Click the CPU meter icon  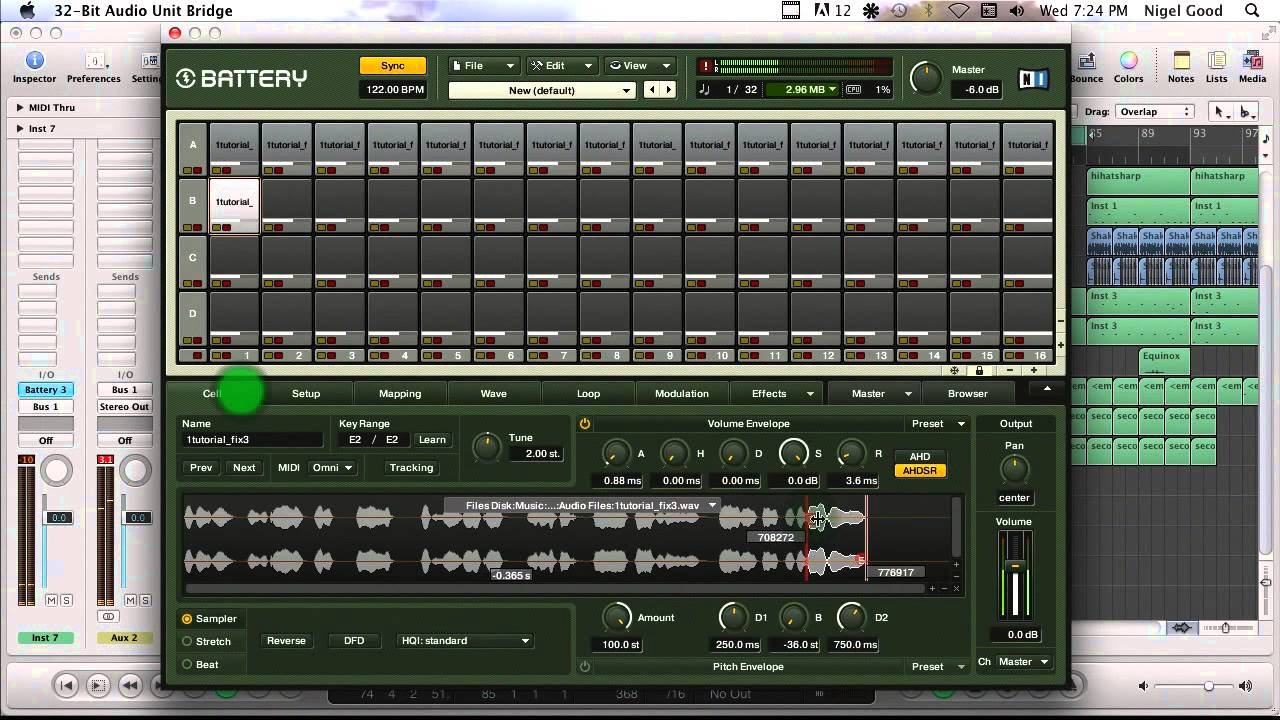pyautogui.click(x=853, y=89)
